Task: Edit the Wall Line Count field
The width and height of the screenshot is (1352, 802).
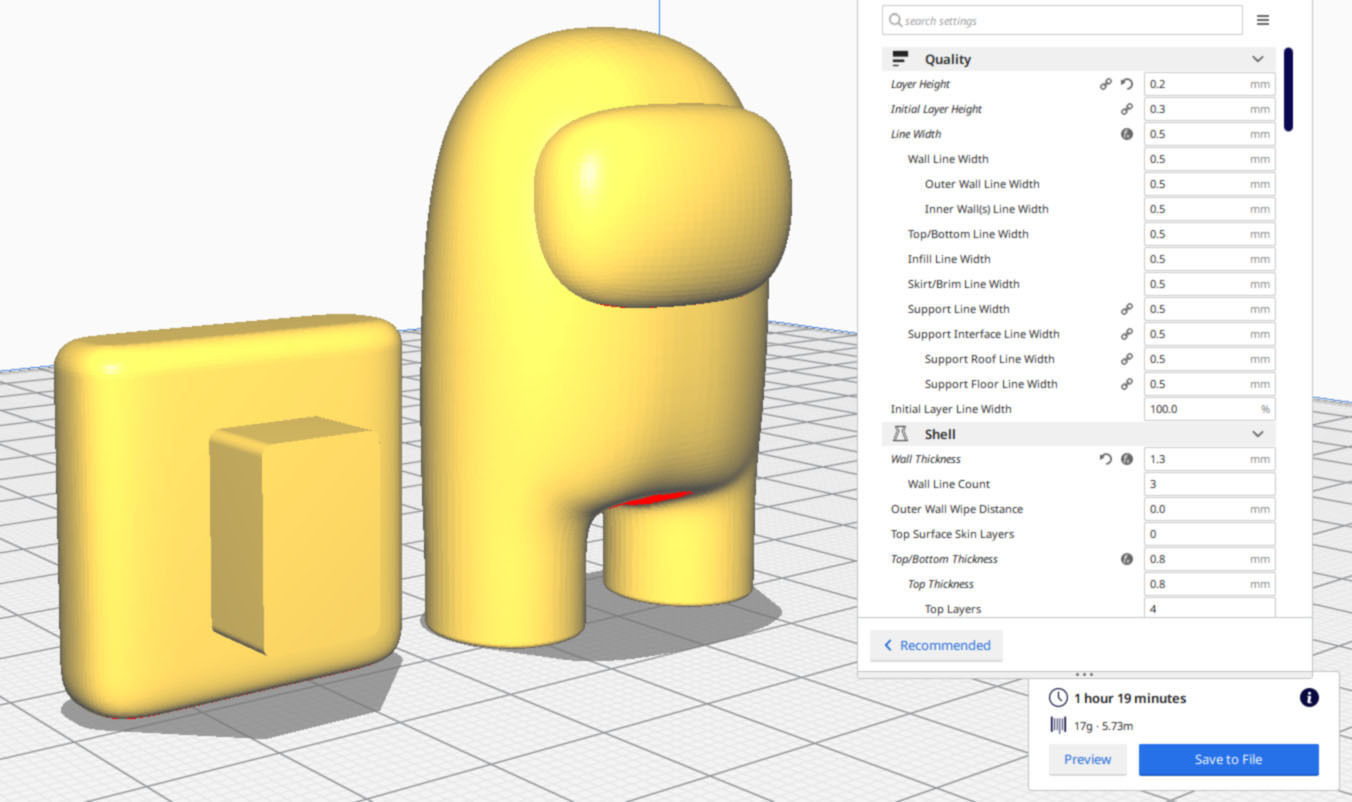Action: (x=1209, y=484)
